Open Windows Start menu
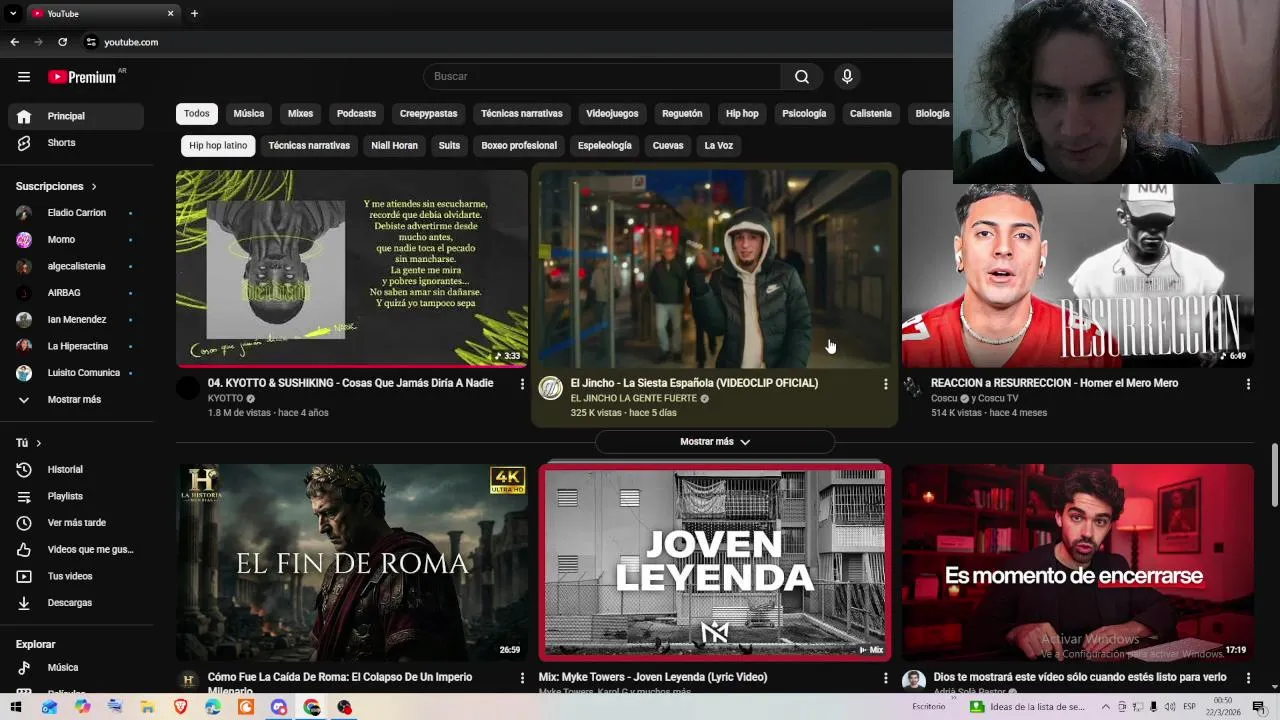This screenshot has height=720, width=1280. coord(16,707)
